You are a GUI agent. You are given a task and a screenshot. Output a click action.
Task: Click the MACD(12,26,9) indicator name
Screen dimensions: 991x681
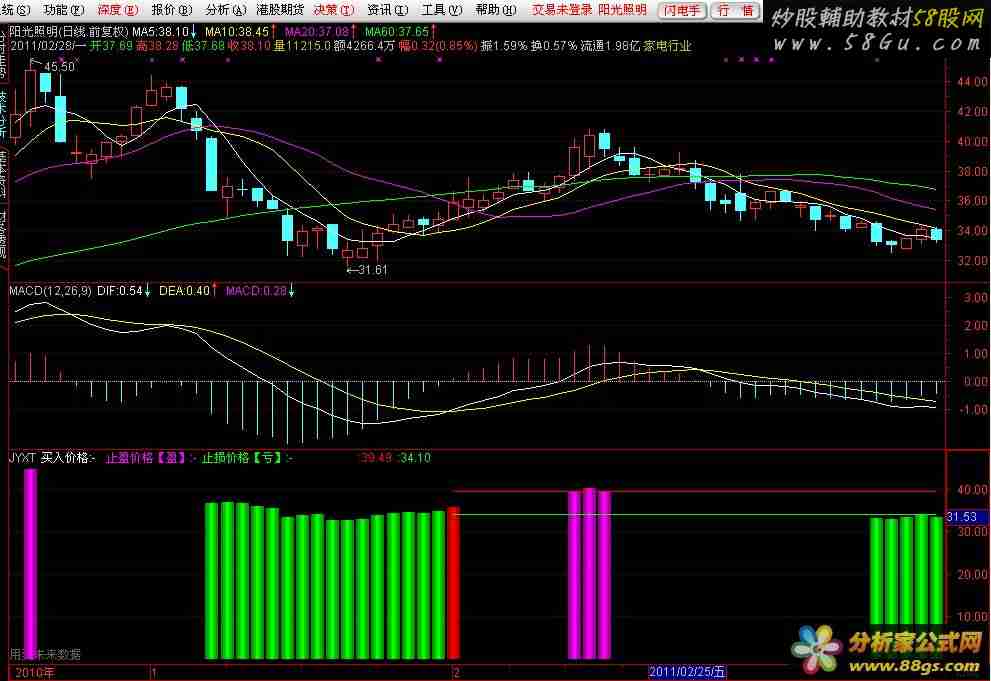point(50,291)
